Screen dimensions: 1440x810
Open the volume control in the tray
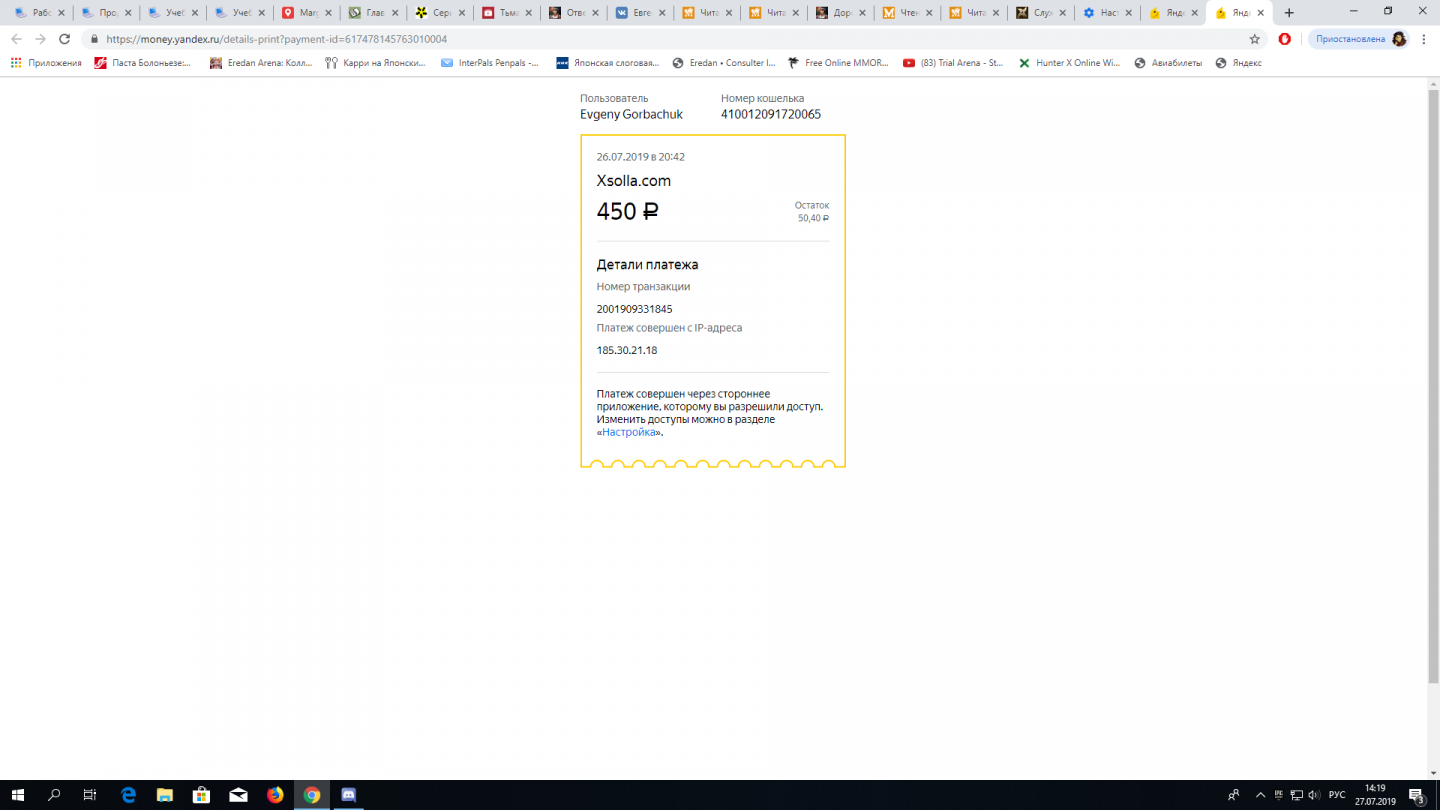coord(1314,795)
